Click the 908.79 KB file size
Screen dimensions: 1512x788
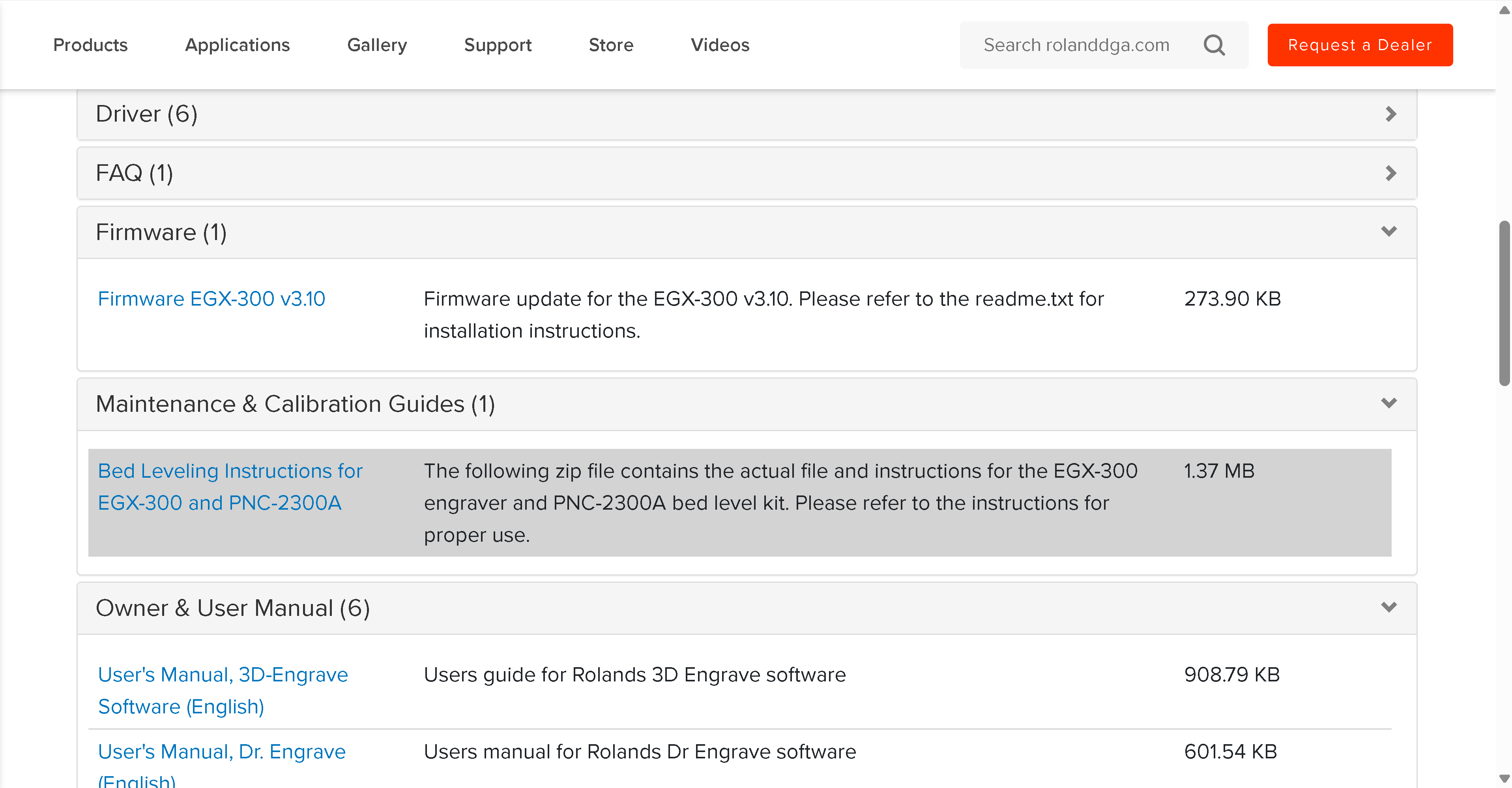pos(1231,675)
